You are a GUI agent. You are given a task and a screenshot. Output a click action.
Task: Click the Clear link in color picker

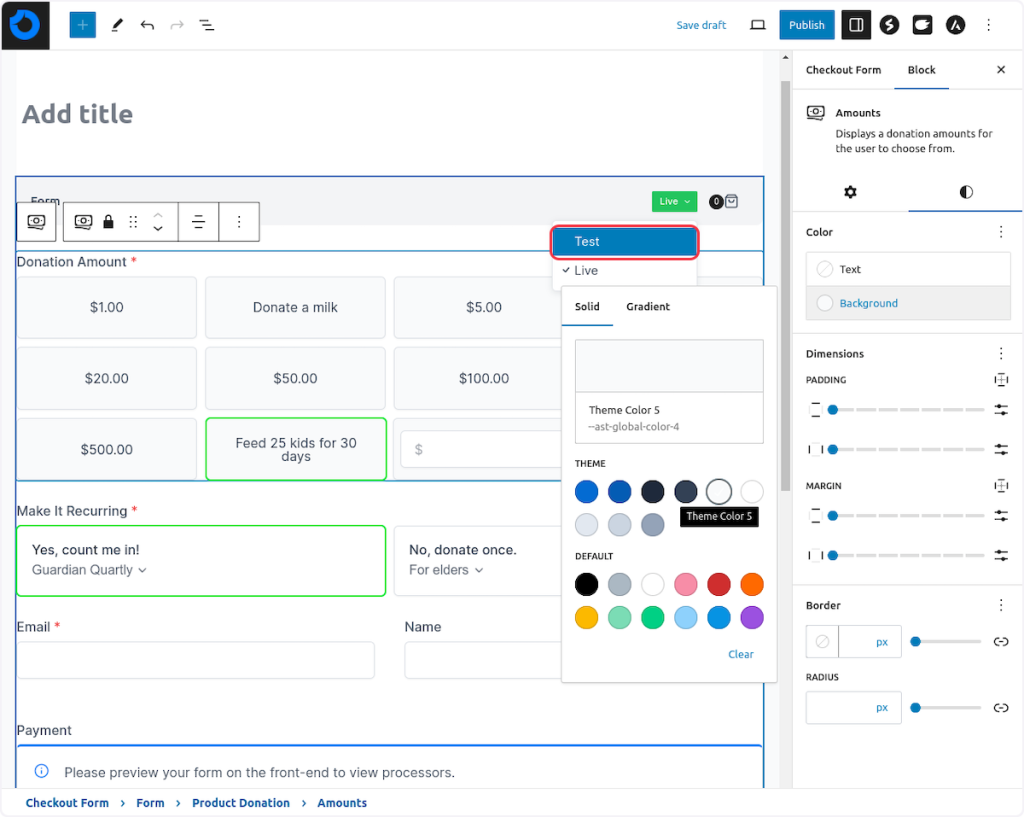pos(741,654)
